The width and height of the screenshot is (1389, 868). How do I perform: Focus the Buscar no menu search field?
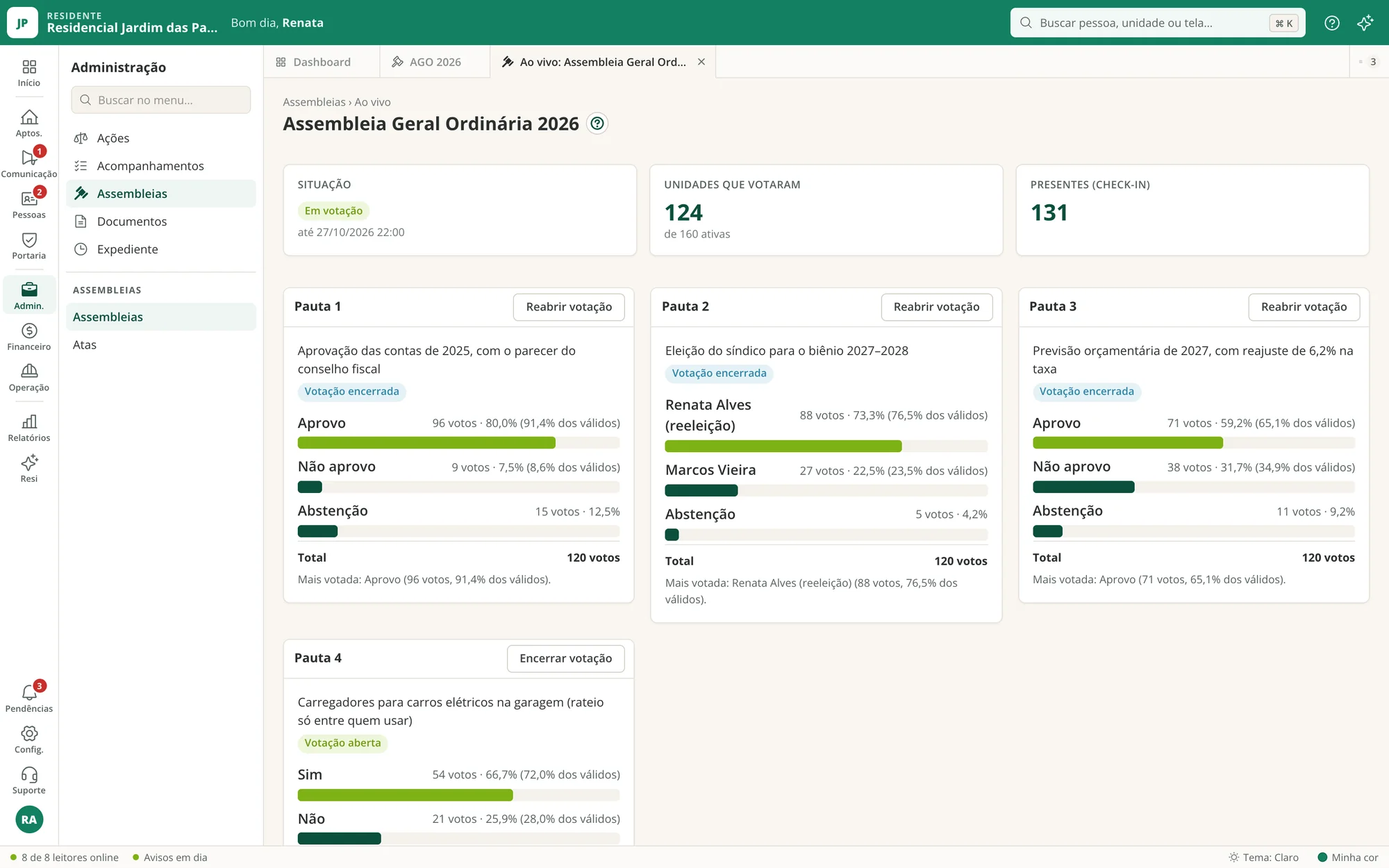point(161,100)
